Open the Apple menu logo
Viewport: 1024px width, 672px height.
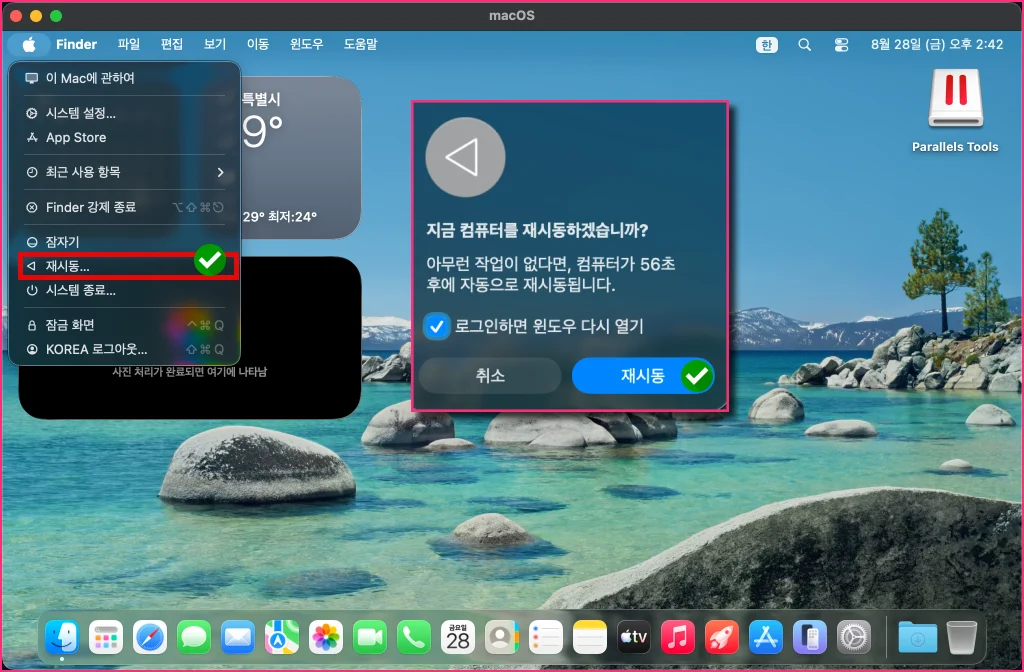pos(29,44)
